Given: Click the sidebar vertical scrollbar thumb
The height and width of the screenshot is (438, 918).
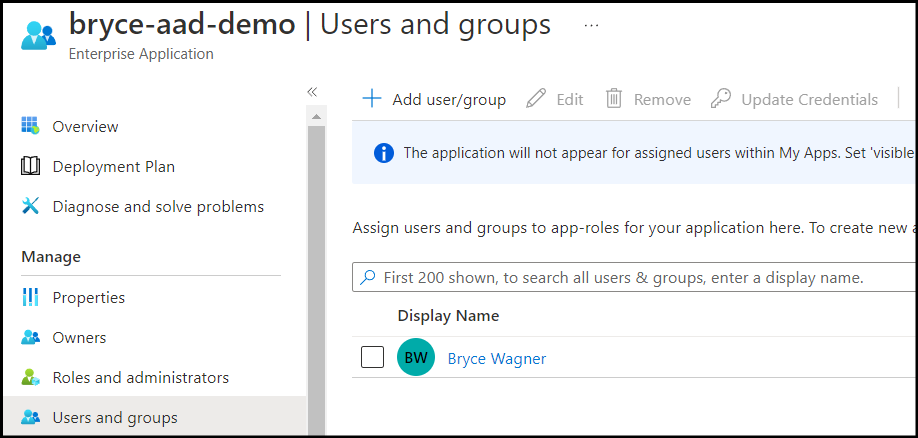Looking at the screenshot, I should click(x=317, y=281).
